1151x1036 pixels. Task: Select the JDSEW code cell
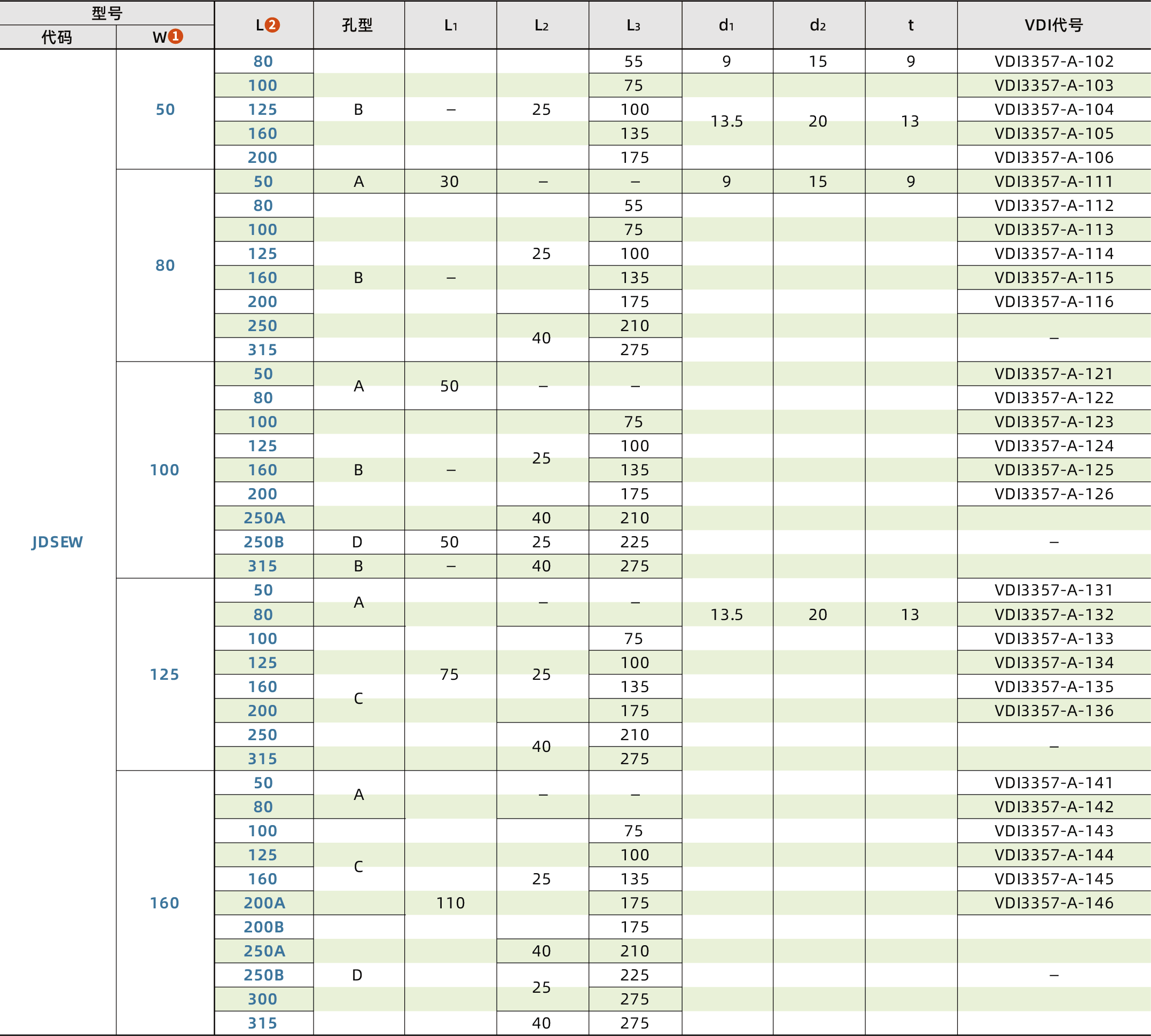(x=58, y=542)
